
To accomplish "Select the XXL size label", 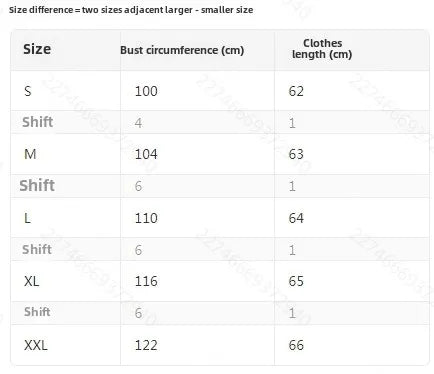I will coord(36,345).
